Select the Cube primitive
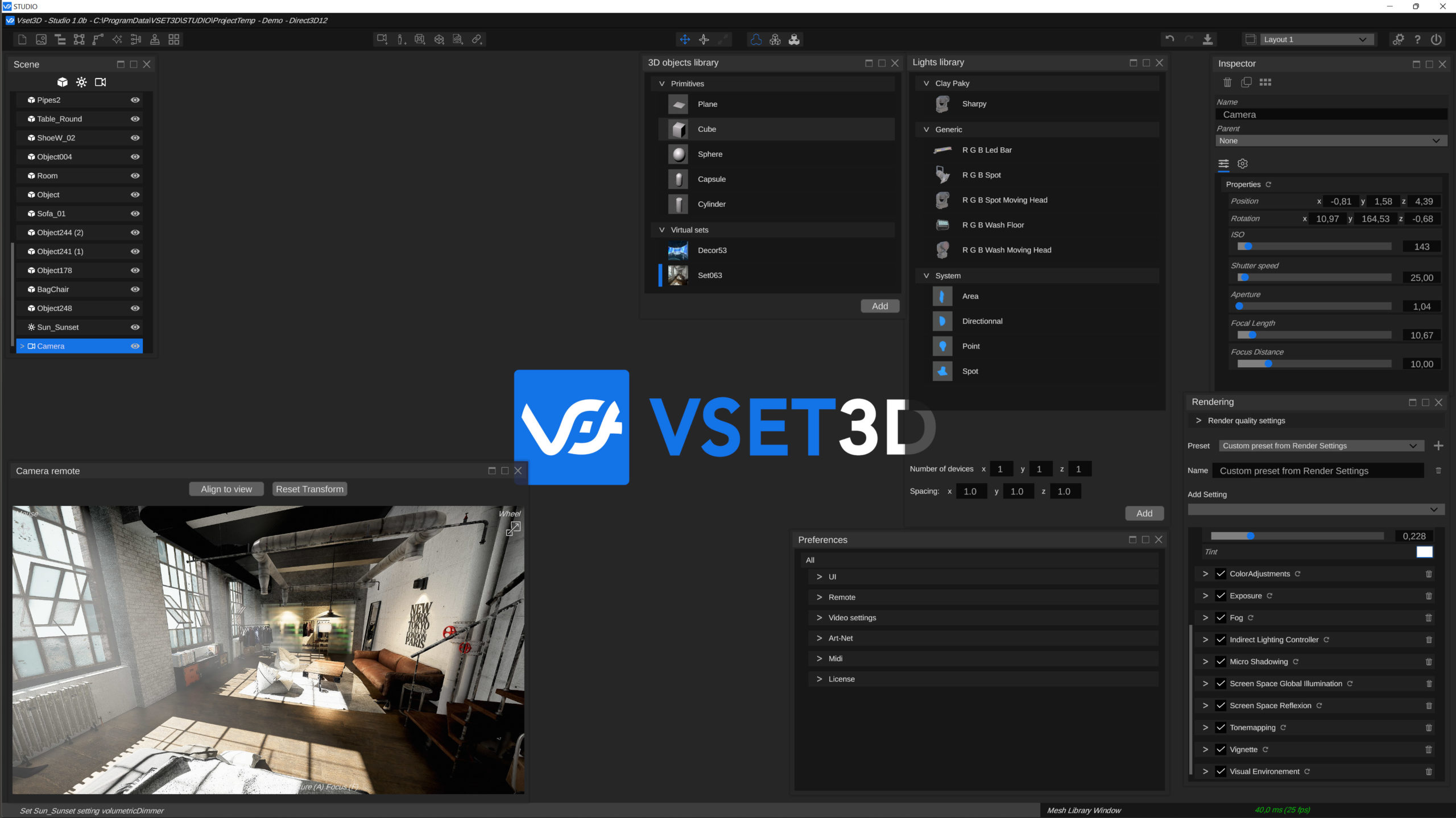Image resolution: width=1456 pixels, height=818 pixels. 776,129
